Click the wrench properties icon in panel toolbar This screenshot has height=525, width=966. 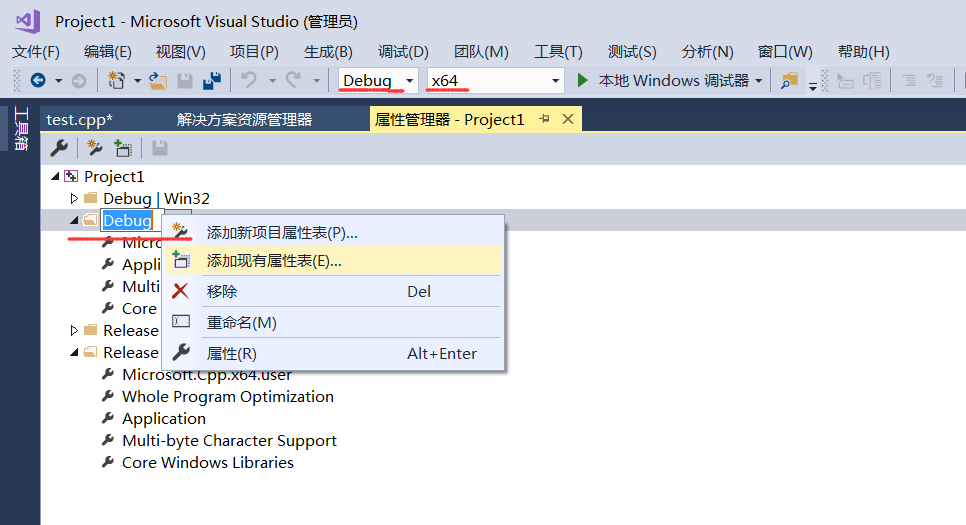pyautogui.click(x=59, y=148)
